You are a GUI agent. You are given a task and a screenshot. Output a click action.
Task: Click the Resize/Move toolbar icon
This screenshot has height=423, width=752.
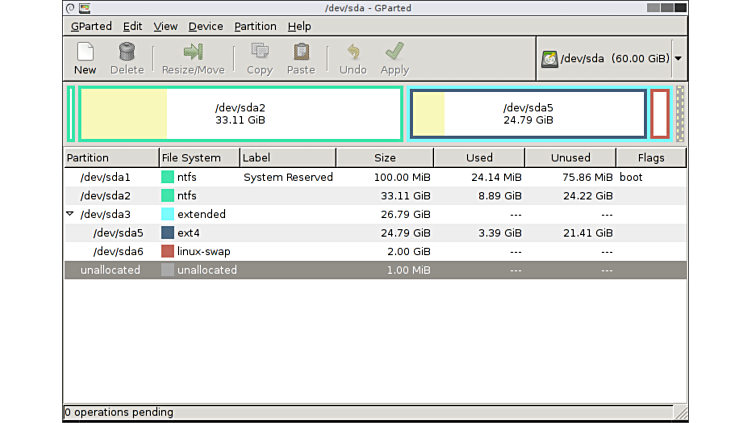coord(193,52)
